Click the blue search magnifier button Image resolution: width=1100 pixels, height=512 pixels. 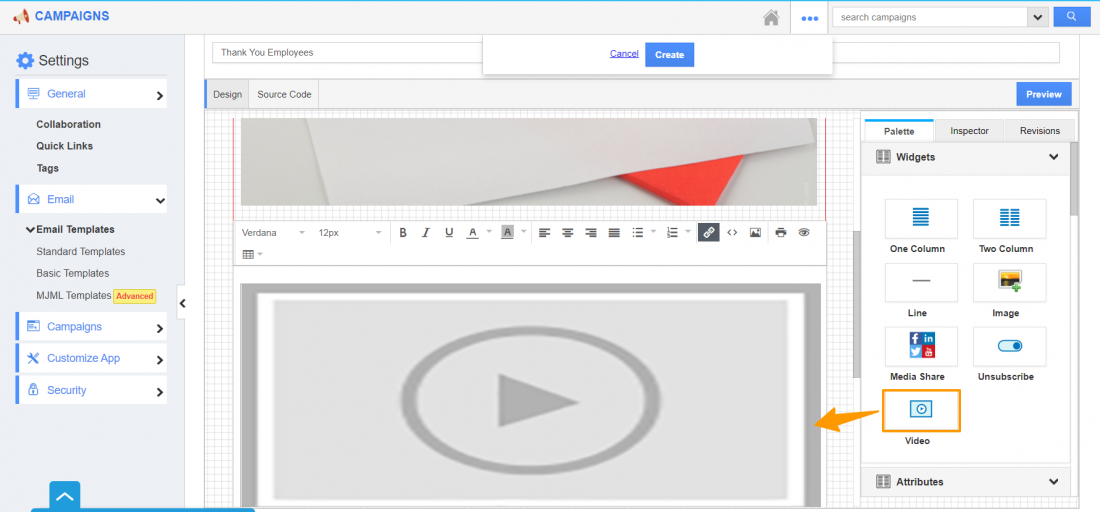(x=1072, y=17)
